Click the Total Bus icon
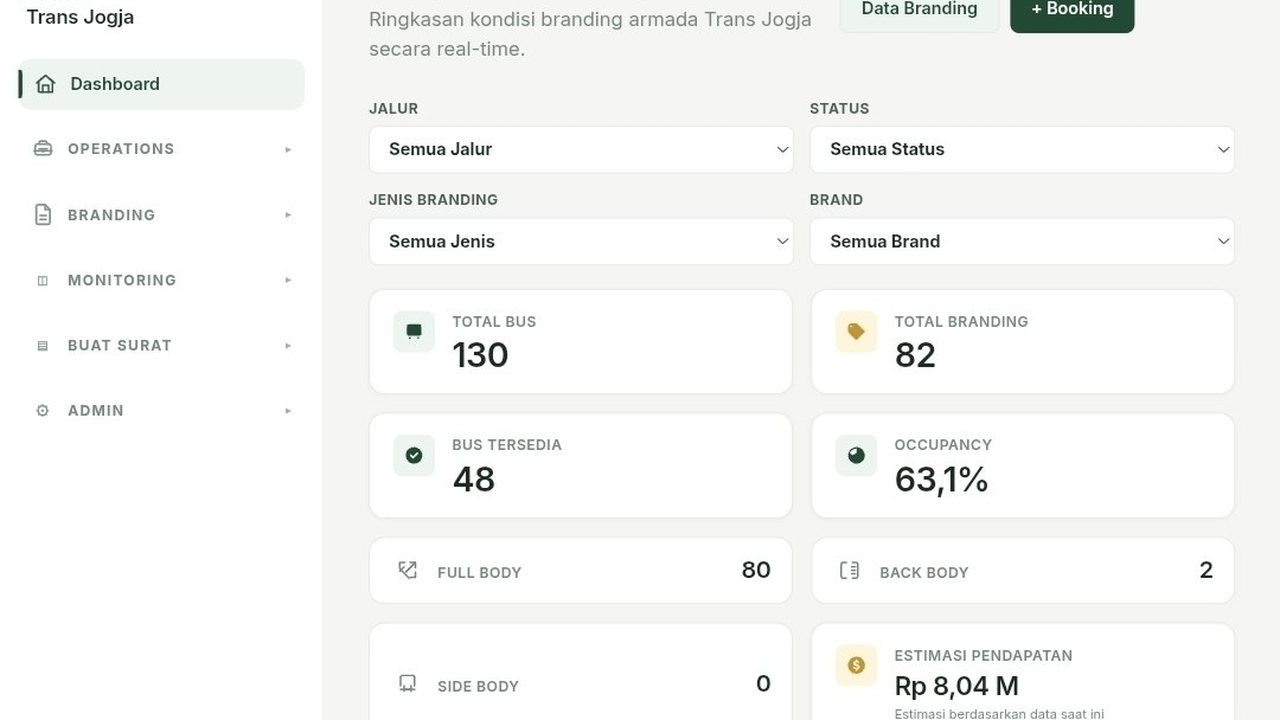The width and height of the screenshot is (1280, 720). pos(414,331)
